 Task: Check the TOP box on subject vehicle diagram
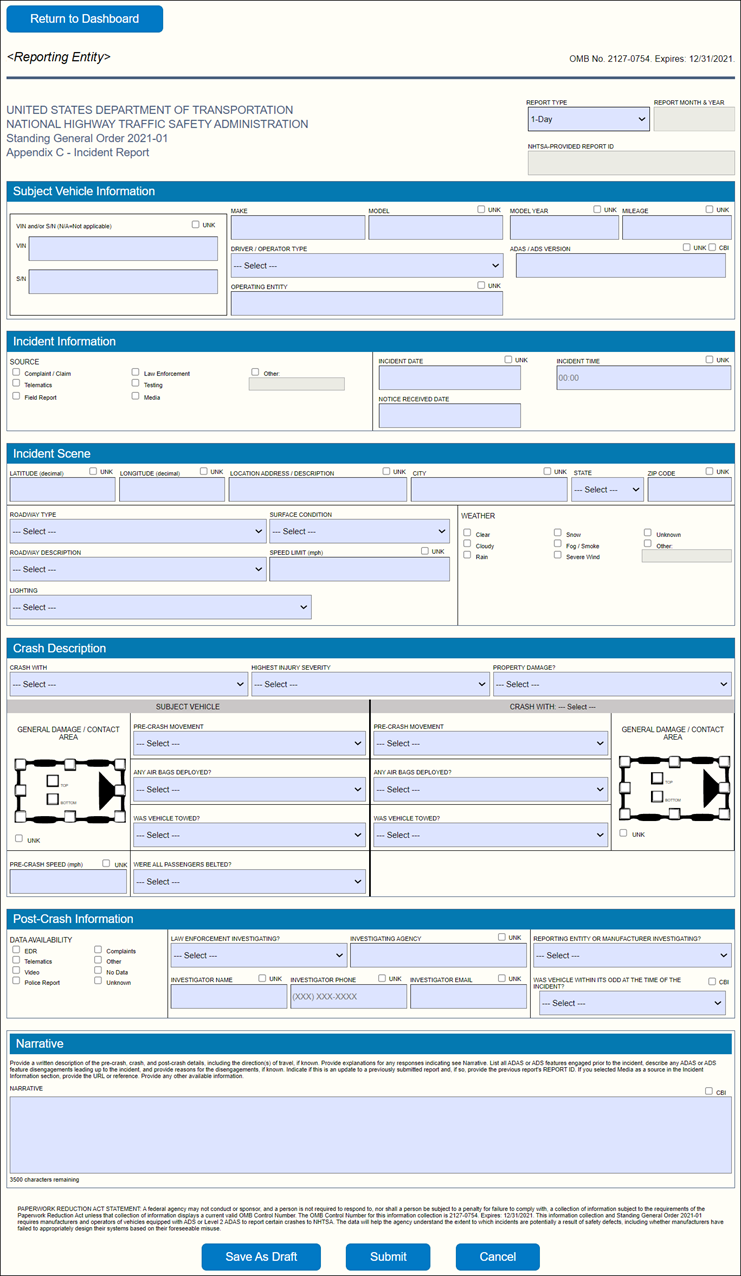tap(52, 779)
